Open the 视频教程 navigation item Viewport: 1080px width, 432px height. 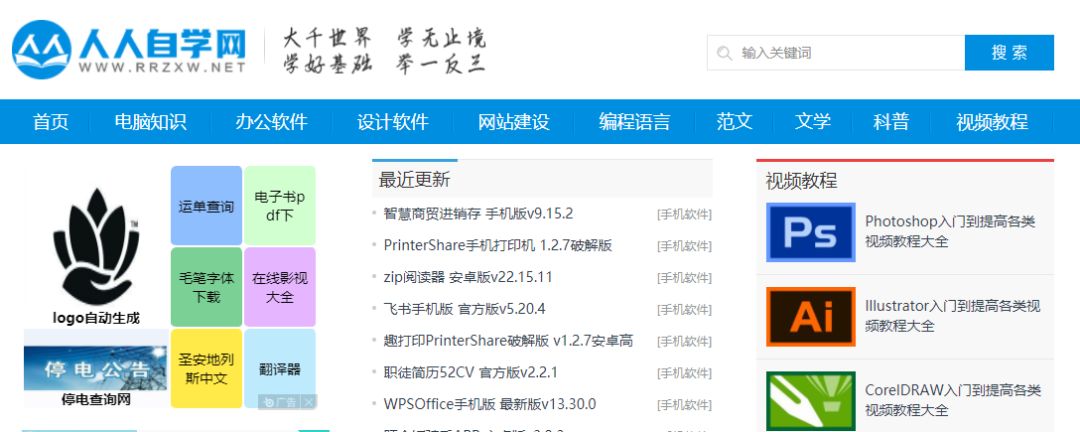[992, 122]
